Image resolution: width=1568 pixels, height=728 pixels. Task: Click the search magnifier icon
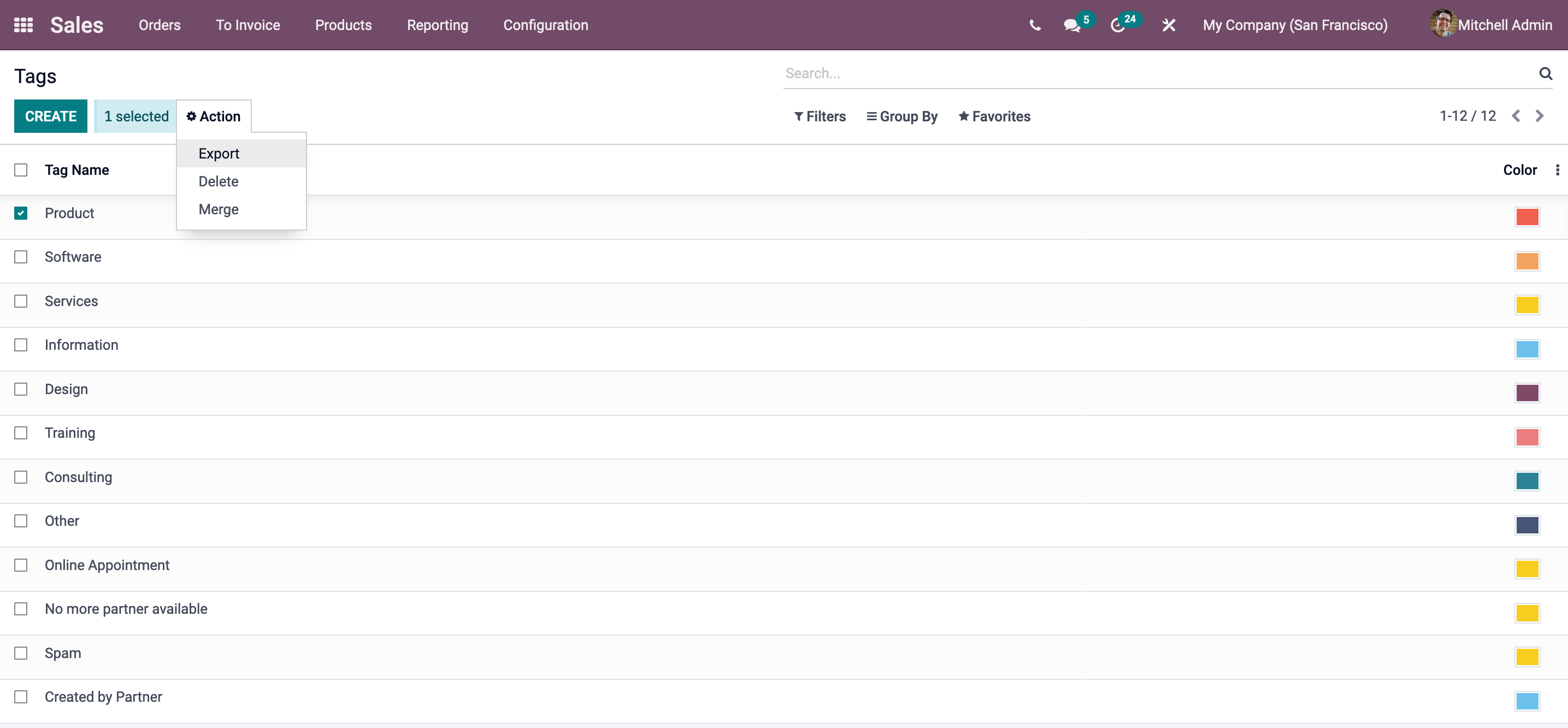(x=1546, y=74)
